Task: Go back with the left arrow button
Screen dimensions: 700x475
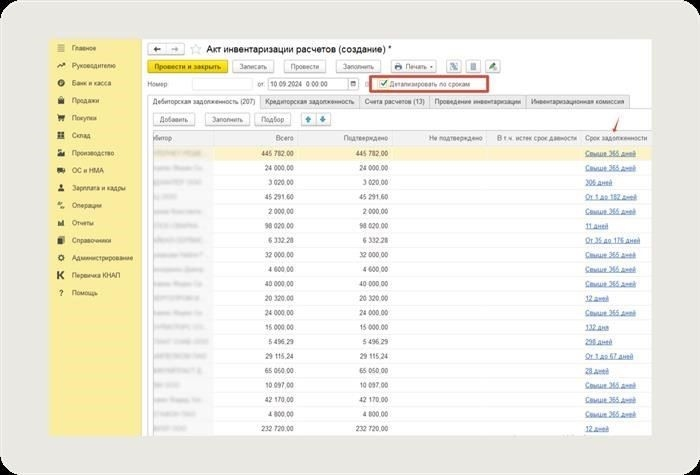Action: (x=157, y=49)
